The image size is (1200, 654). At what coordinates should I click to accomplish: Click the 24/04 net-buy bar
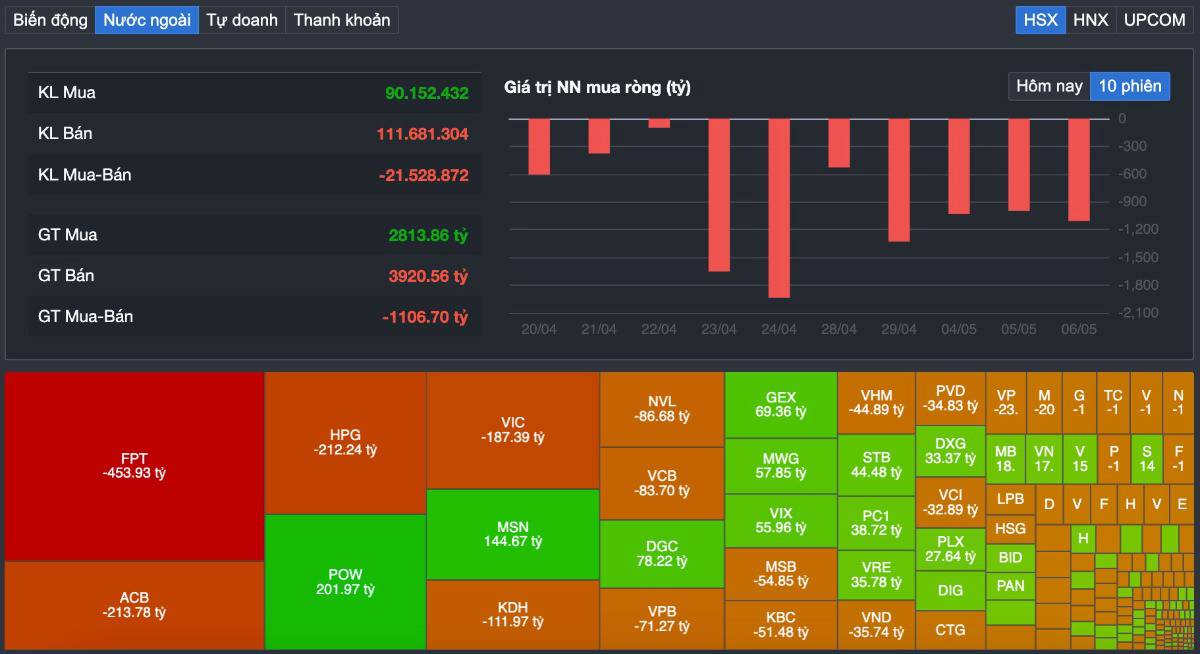pyautogui.click(x=779, y=208)
